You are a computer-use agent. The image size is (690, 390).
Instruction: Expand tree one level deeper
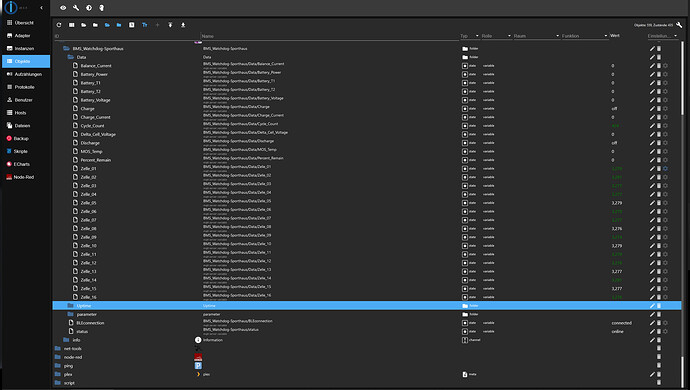tap(107, 25)
